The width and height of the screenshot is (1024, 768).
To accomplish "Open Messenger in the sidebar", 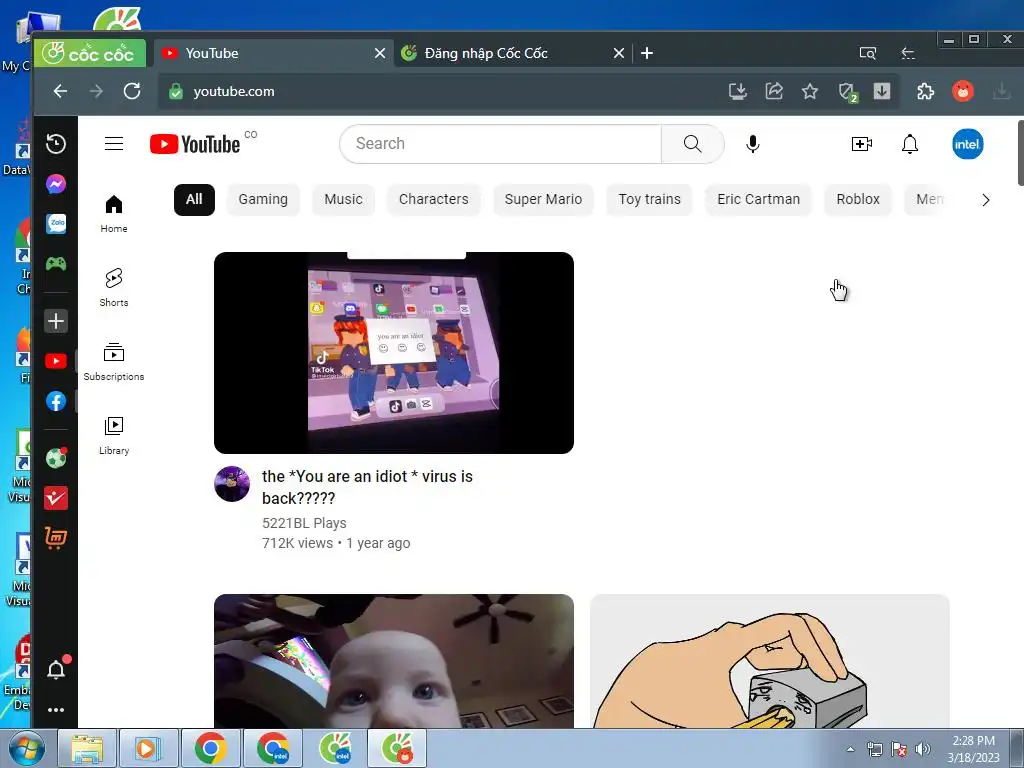I will tap(56, 184).
